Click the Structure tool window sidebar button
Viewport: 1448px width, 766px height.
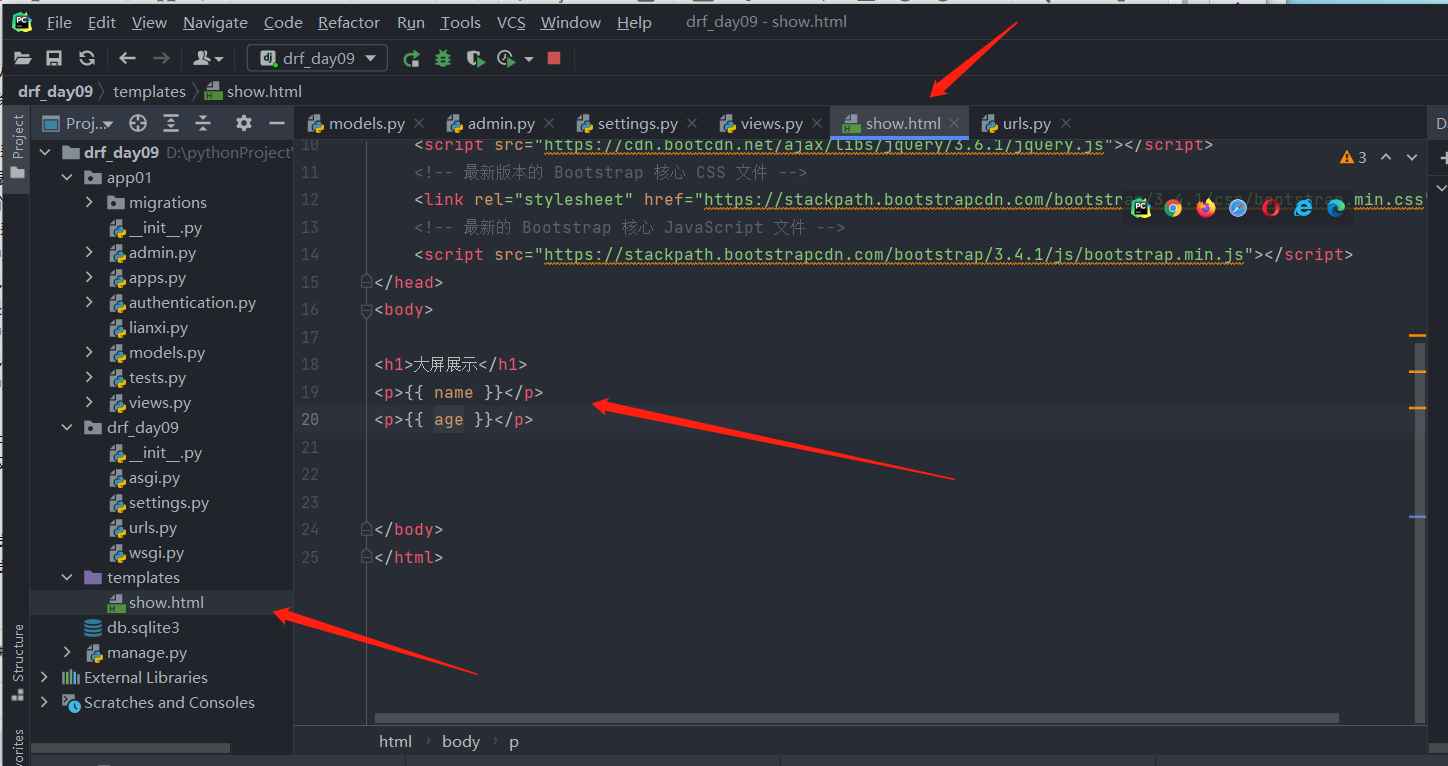(17, 662)
